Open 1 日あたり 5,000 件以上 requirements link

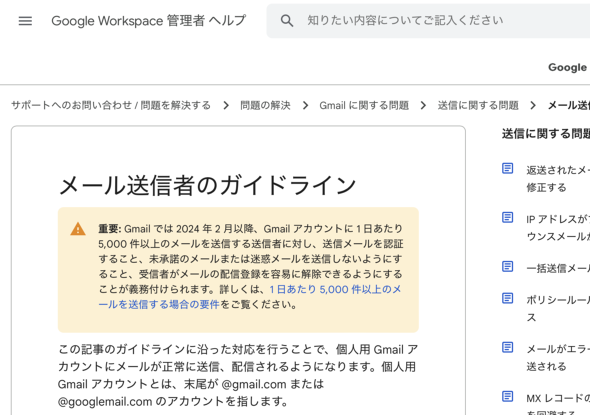[x=250, y=297]
